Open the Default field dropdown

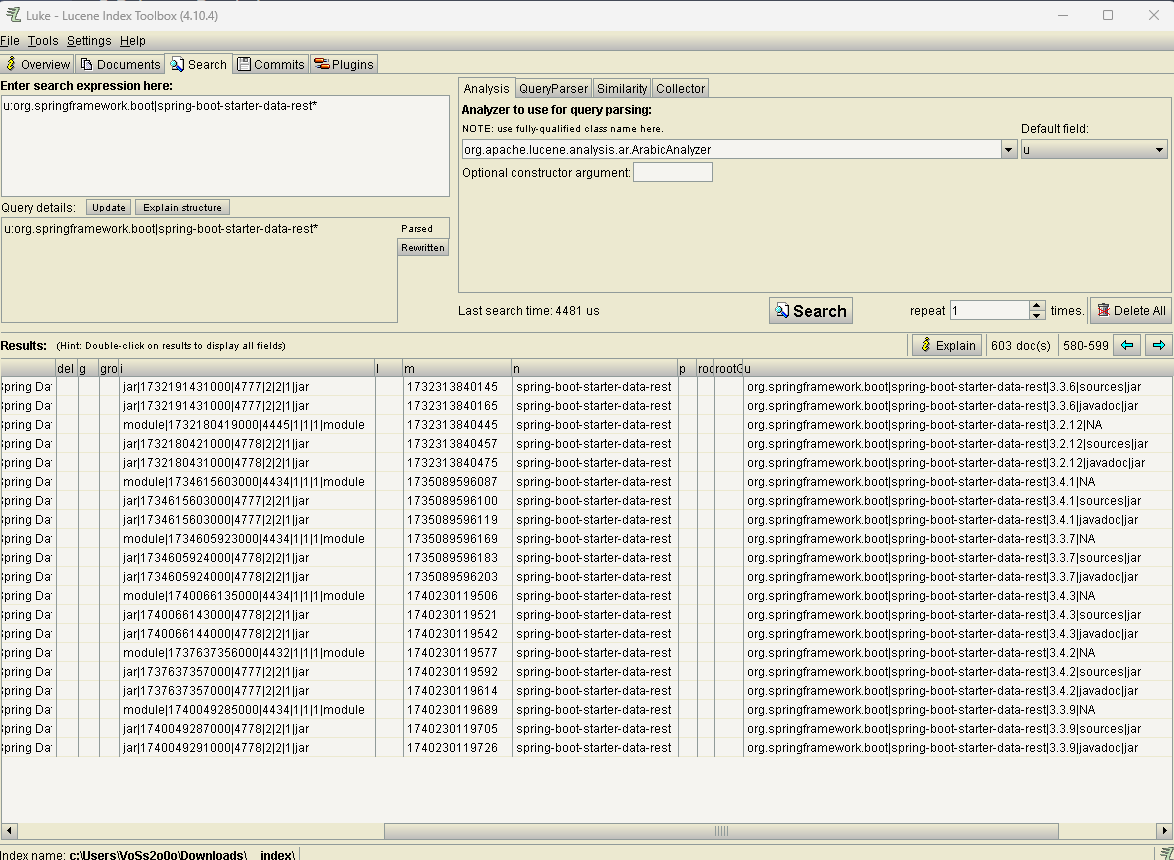[x=1094, y=150]
